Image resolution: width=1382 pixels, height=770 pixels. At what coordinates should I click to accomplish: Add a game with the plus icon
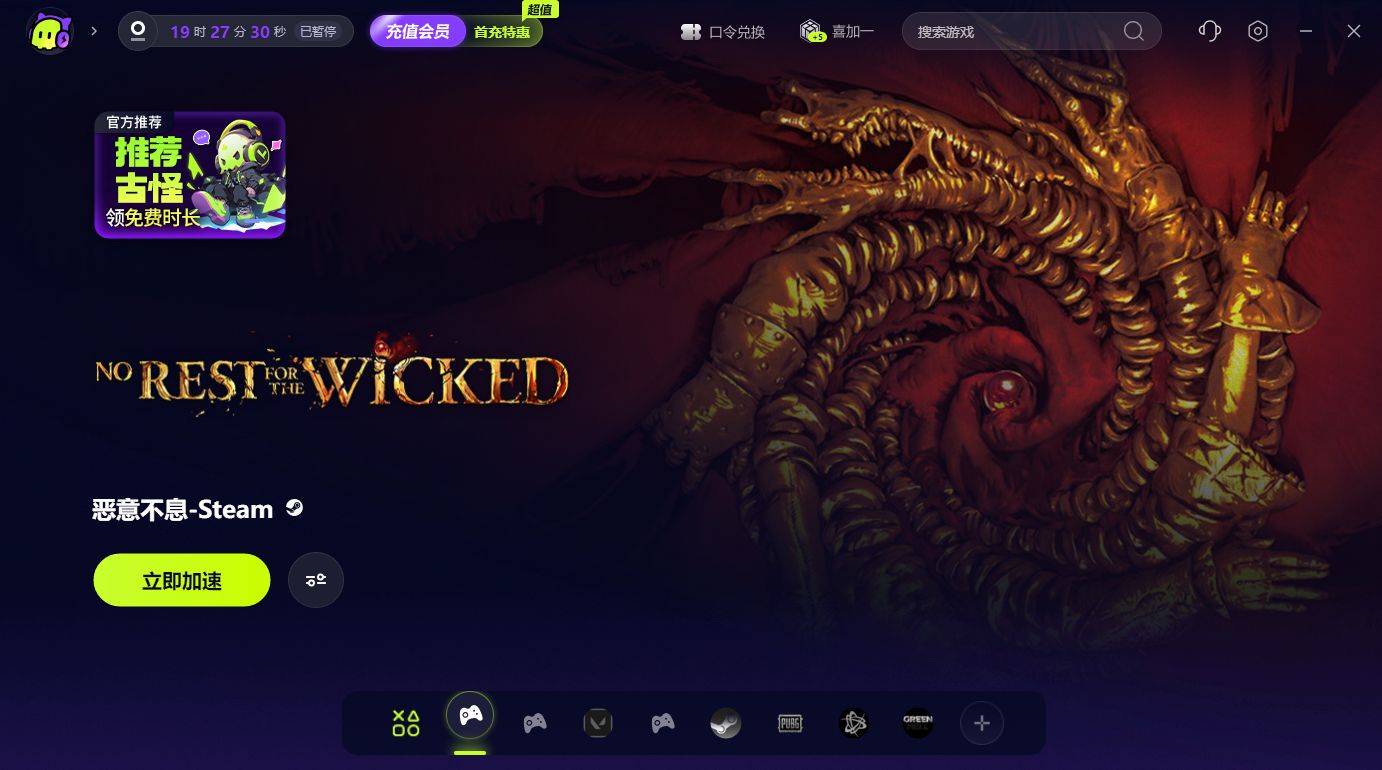click(982, 723)
